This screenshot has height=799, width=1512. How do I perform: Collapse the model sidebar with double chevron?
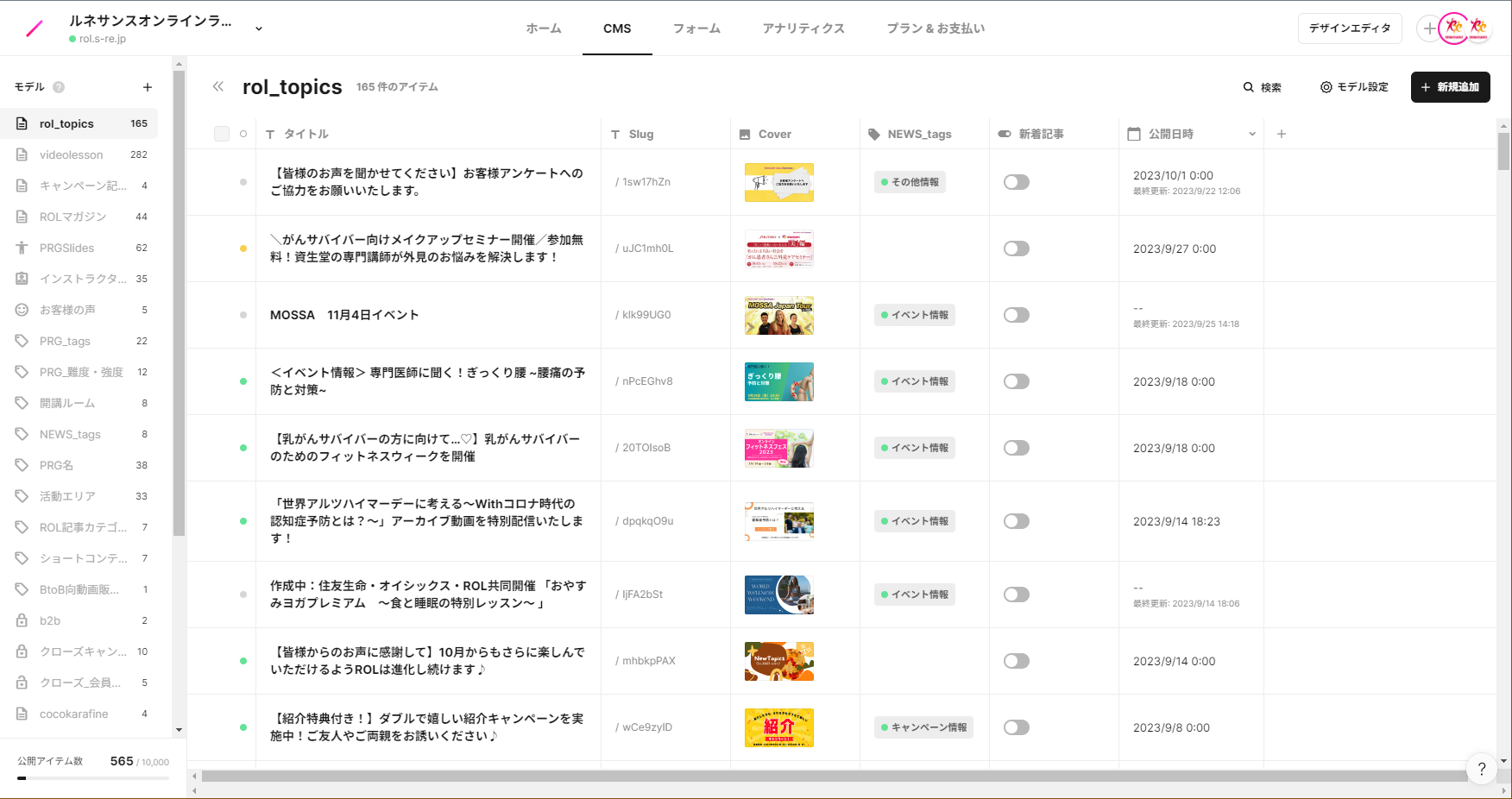pyautogui.click(x=218, y=86)
